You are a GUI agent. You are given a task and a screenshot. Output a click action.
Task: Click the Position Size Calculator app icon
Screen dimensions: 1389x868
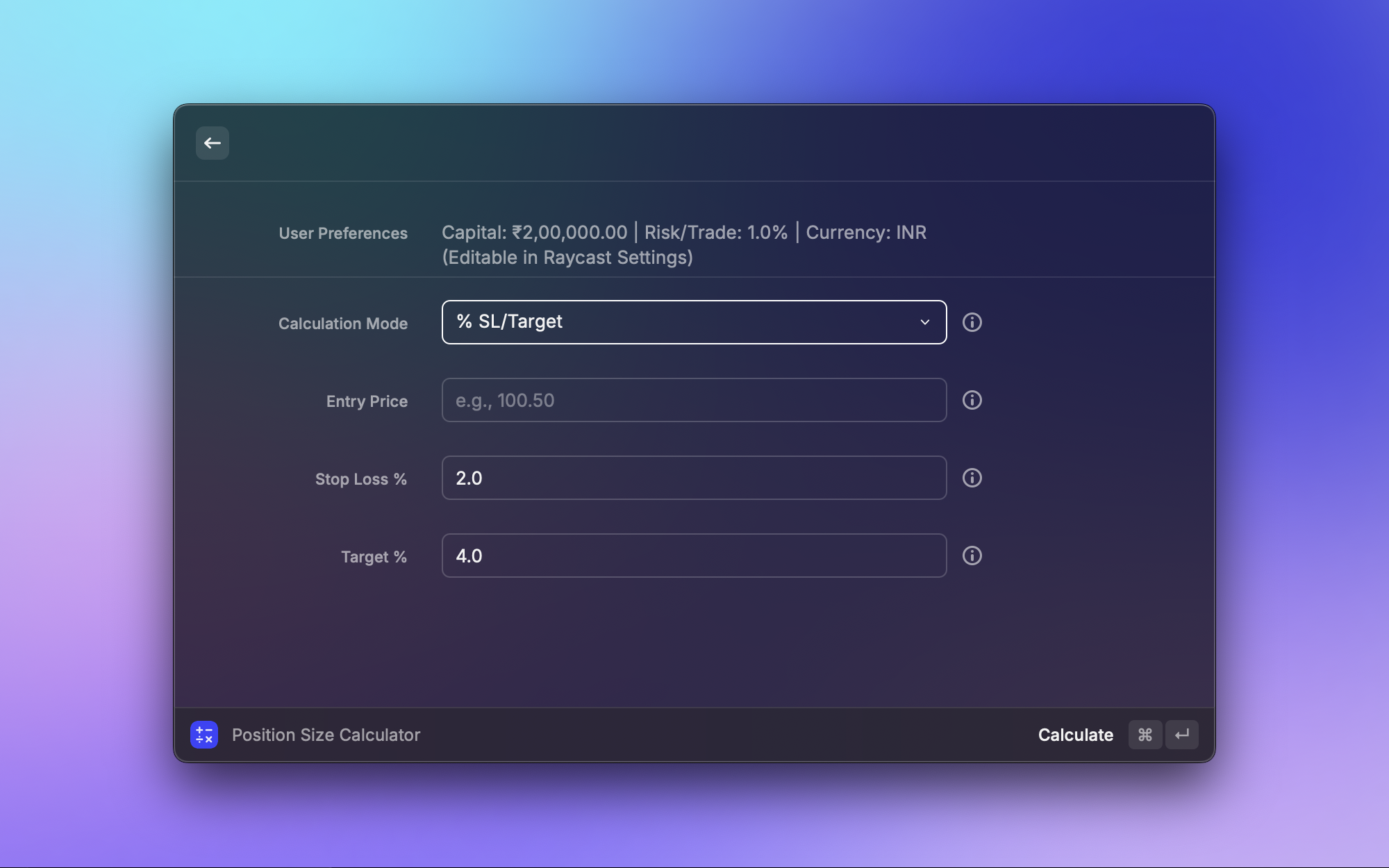click(x=204, y=735)
